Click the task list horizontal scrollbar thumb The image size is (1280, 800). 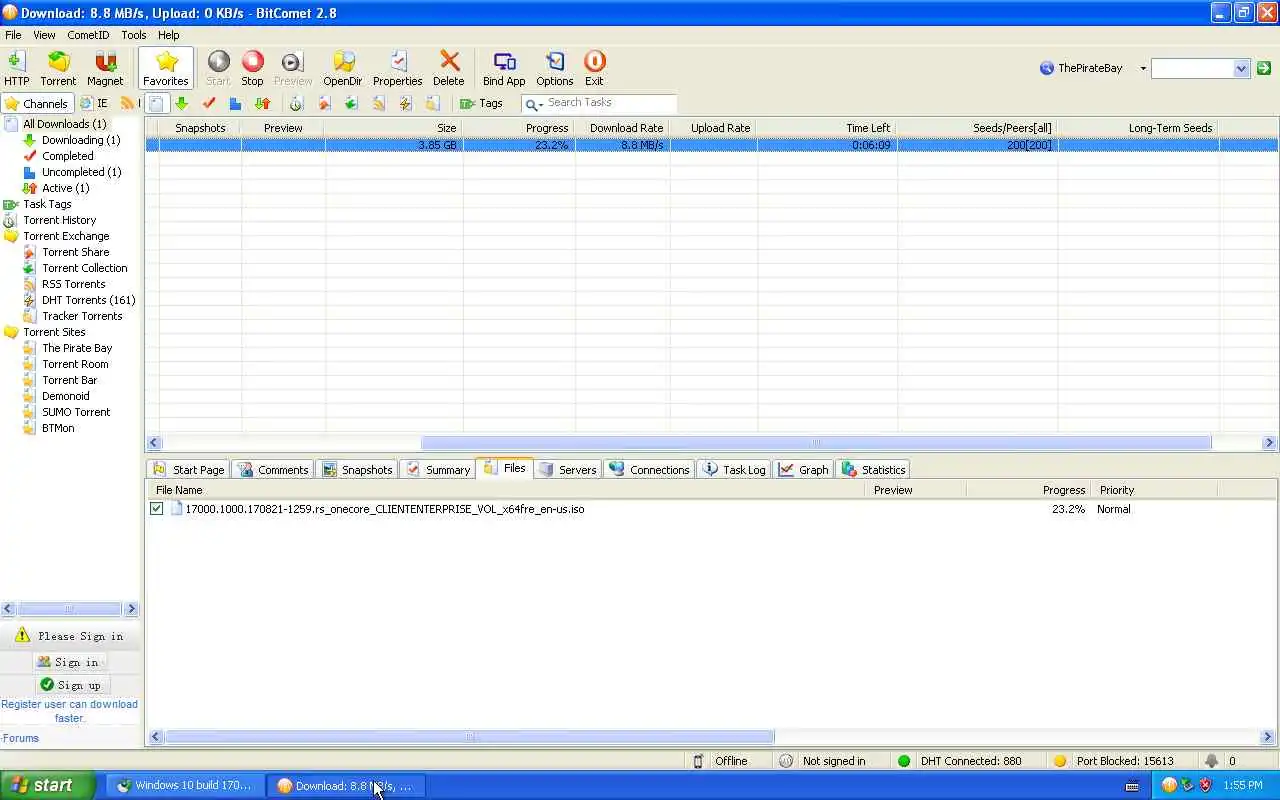[816, 443]
